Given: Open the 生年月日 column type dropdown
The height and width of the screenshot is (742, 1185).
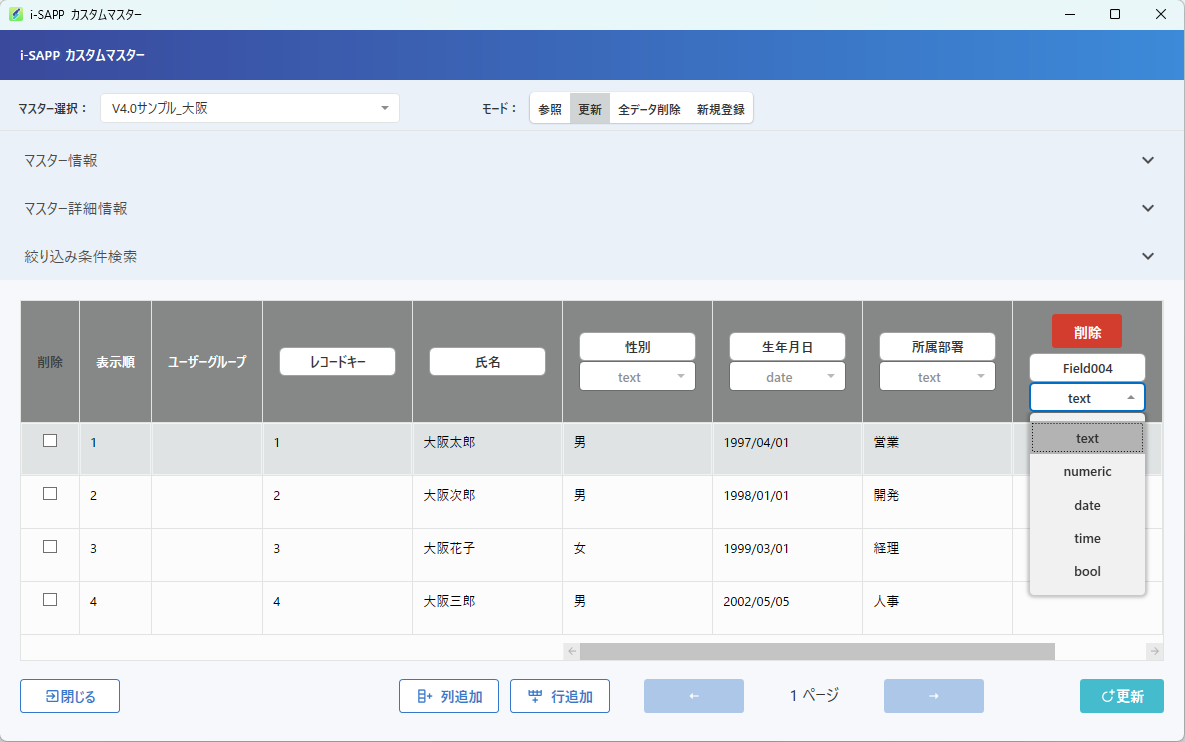Looking at the screenshot, I should click(787, 377).
